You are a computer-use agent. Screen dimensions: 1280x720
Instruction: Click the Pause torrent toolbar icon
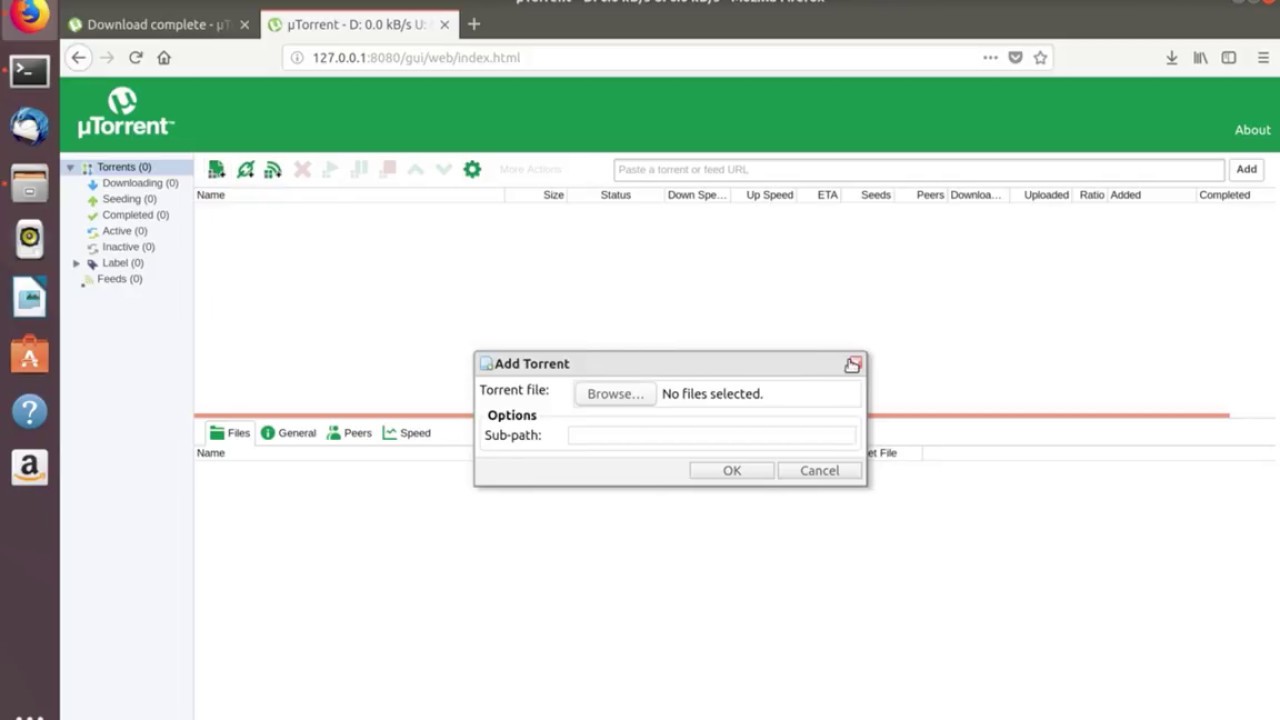[358, 170]
